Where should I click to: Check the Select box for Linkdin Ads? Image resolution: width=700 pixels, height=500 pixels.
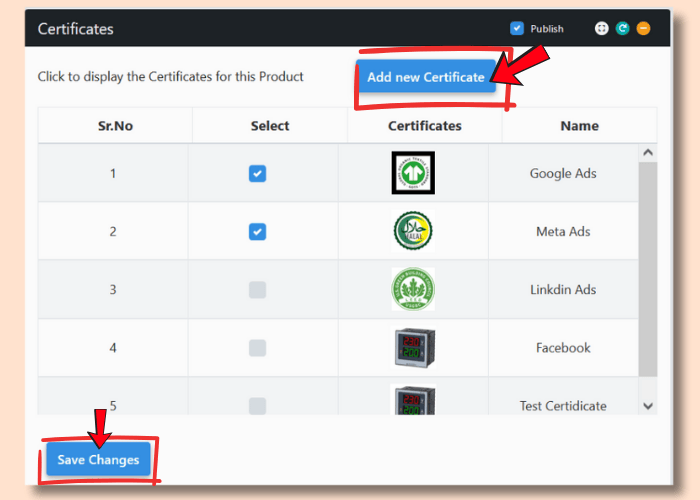(x=257, y=290)
